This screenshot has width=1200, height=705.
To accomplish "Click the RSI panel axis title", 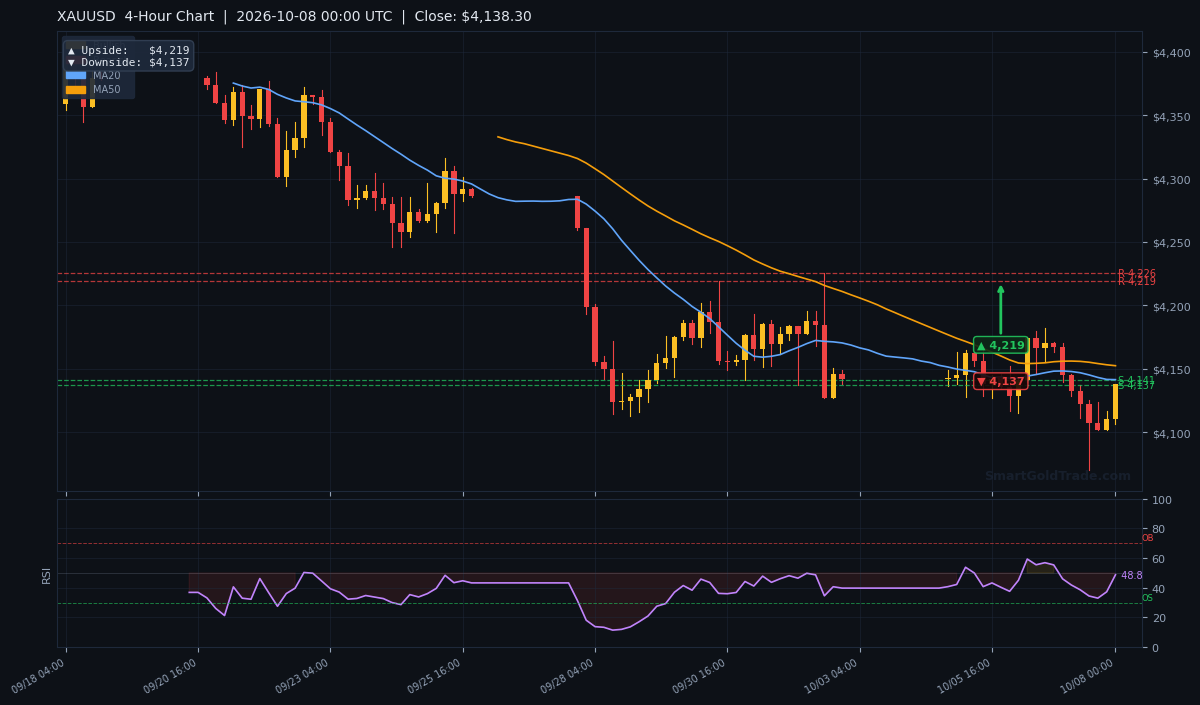I will click(46, 574).
